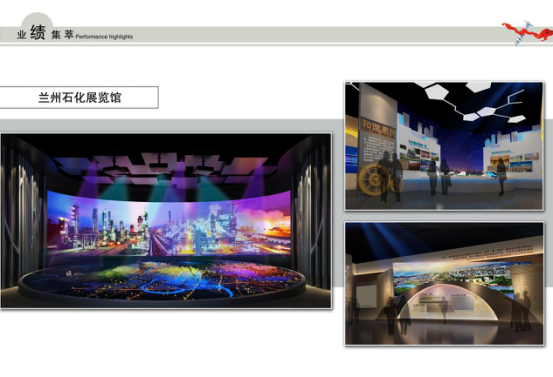Click the red dragon ribbon logo
The height and width of the screenshot is (377, 553).
tap(527, 32)
